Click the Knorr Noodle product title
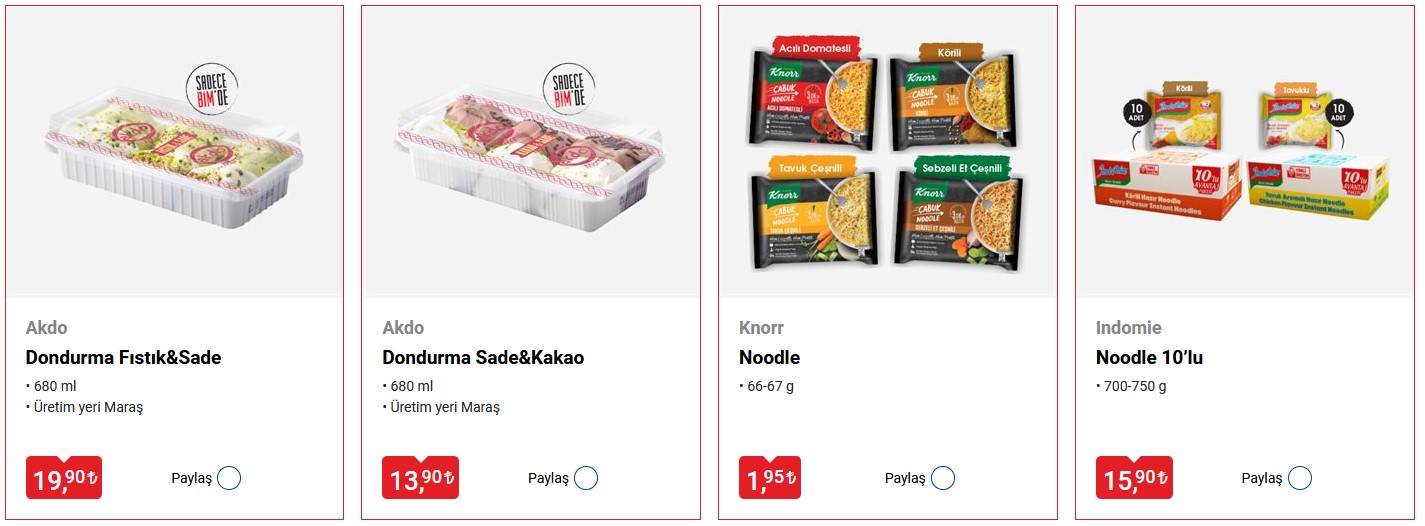Screen dimensions: 1425x526 [x=769, y=358]
